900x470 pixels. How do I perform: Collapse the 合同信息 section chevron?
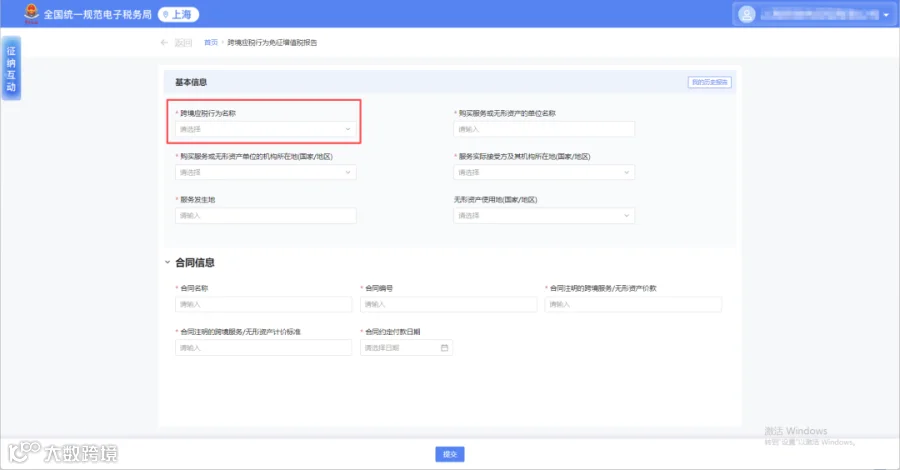coord(168,262)
